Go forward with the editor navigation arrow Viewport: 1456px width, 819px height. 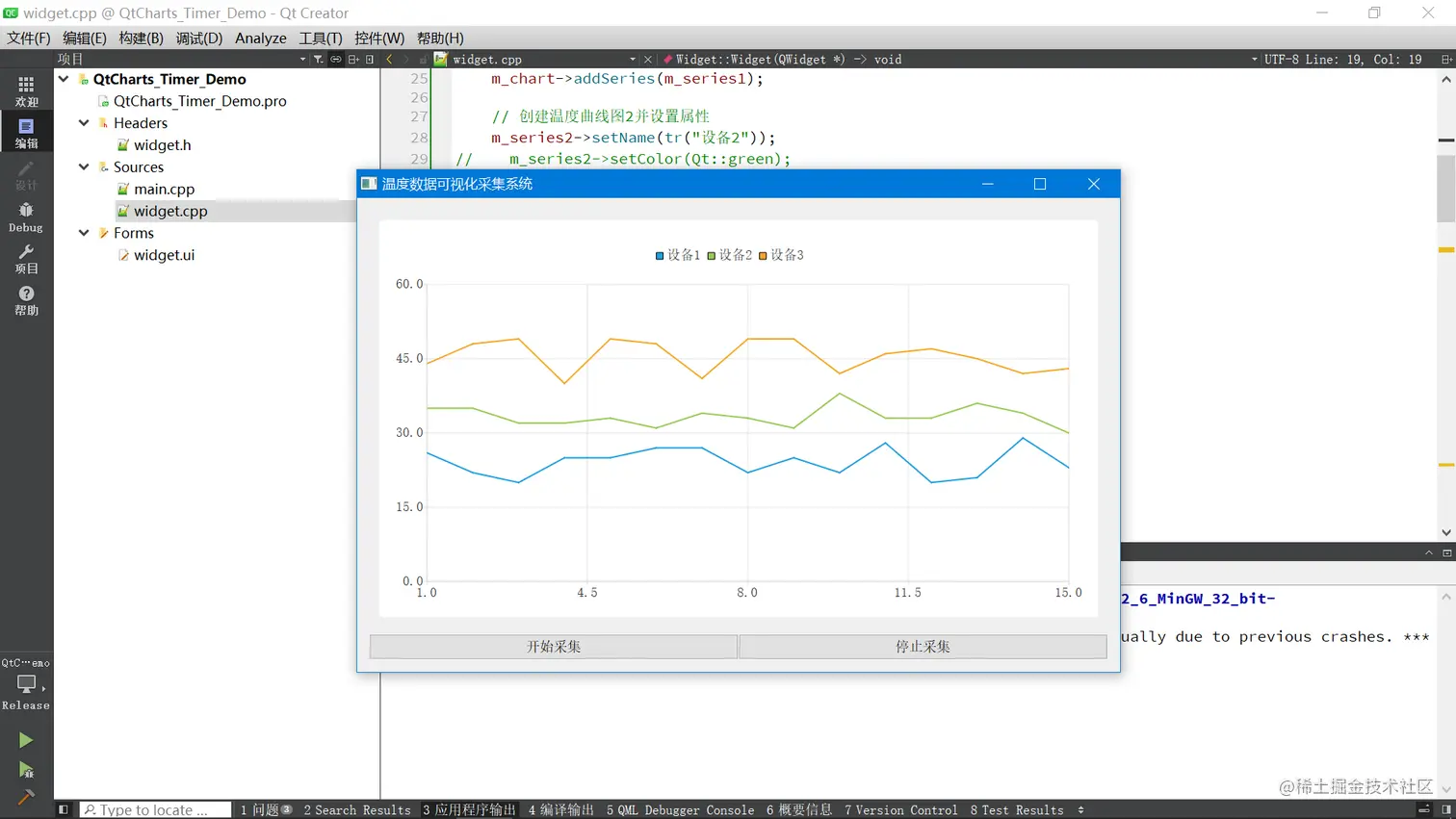click(x=406, y=59)
